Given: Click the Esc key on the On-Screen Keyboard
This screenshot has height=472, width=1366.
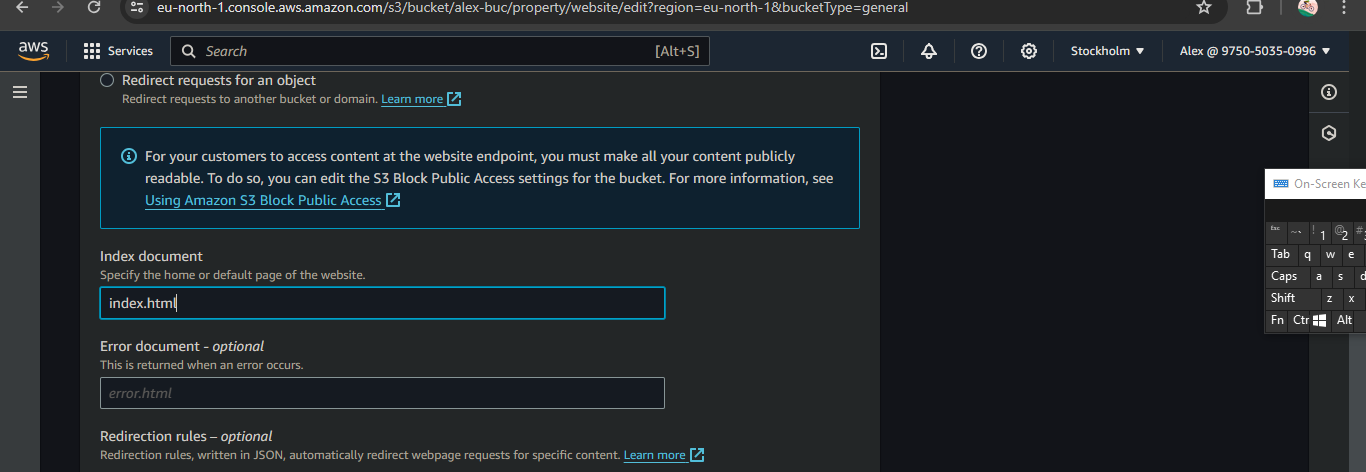Looking at the screenshot, I should coord(1275,231).
